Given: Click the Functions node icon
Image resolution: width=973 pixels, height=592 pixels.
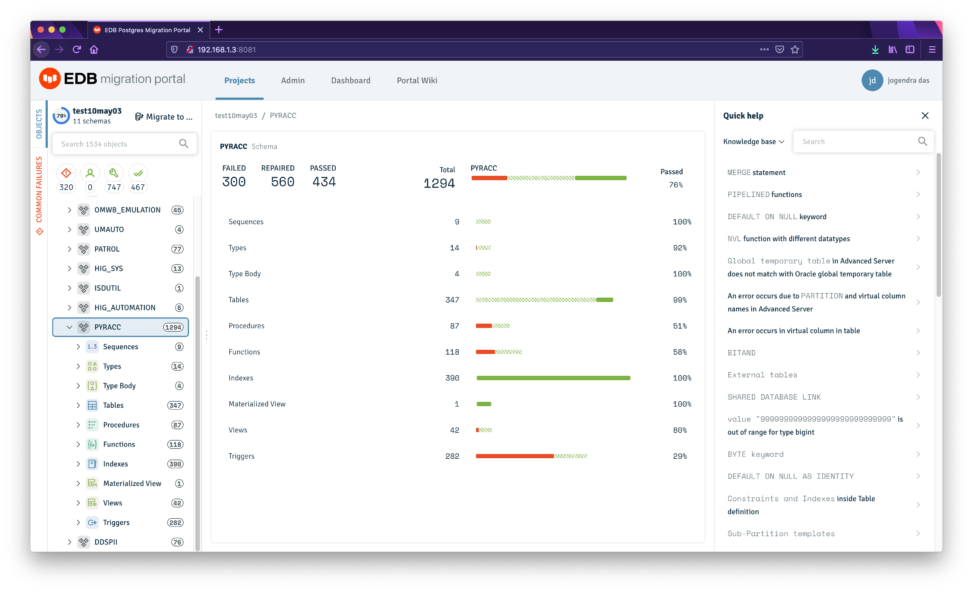Looking at the screenshot, I should [x=92, y=444].
